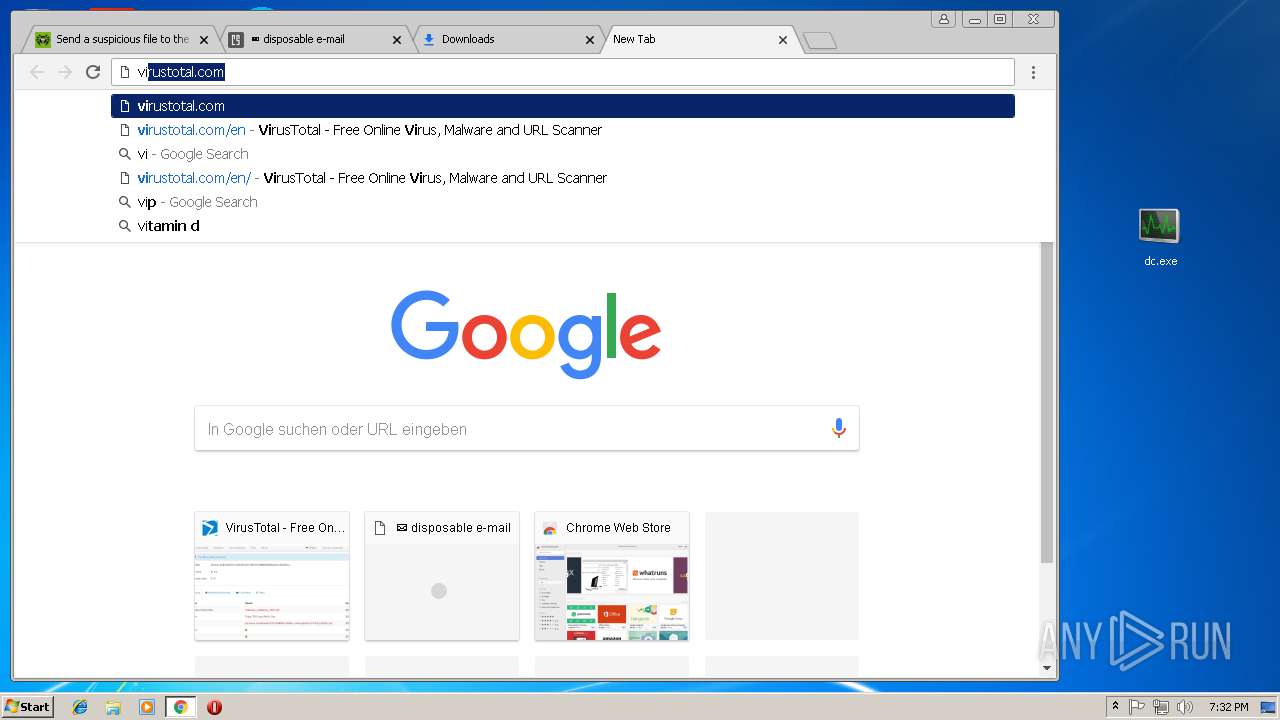Viewport: 1280px width, 720px height.
Task: Open Windows Explorer folder in taskbar
Action: pyautogui.click(x=113, y=707)
